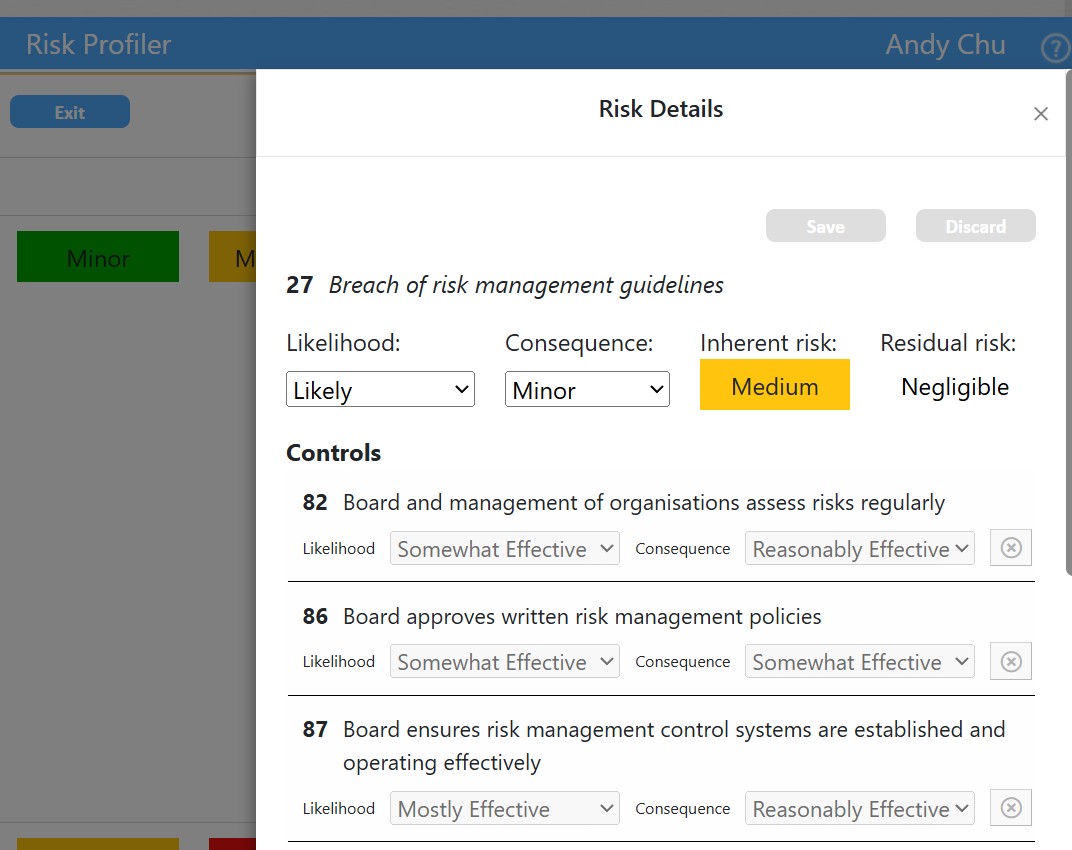The height and width of the screenshot is (850, 1072).
Task: Click control 82 description text
Action: [x=644, y=503]
